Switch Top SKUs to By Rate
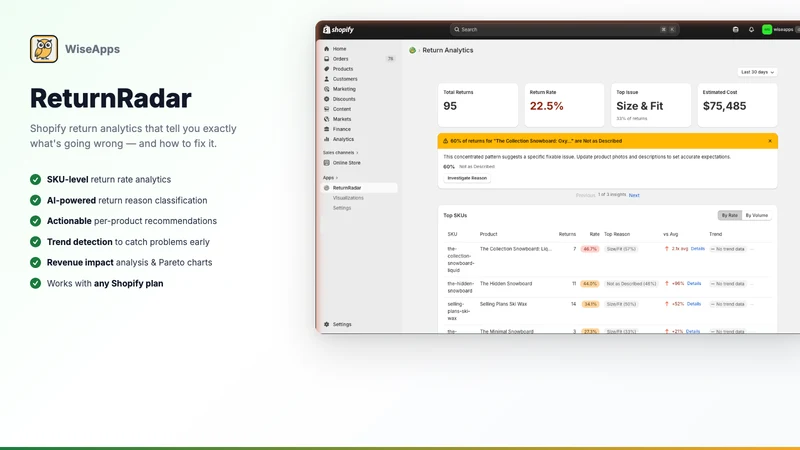The height and width of the screenshot is (450, 800). (x=730, y=215)
